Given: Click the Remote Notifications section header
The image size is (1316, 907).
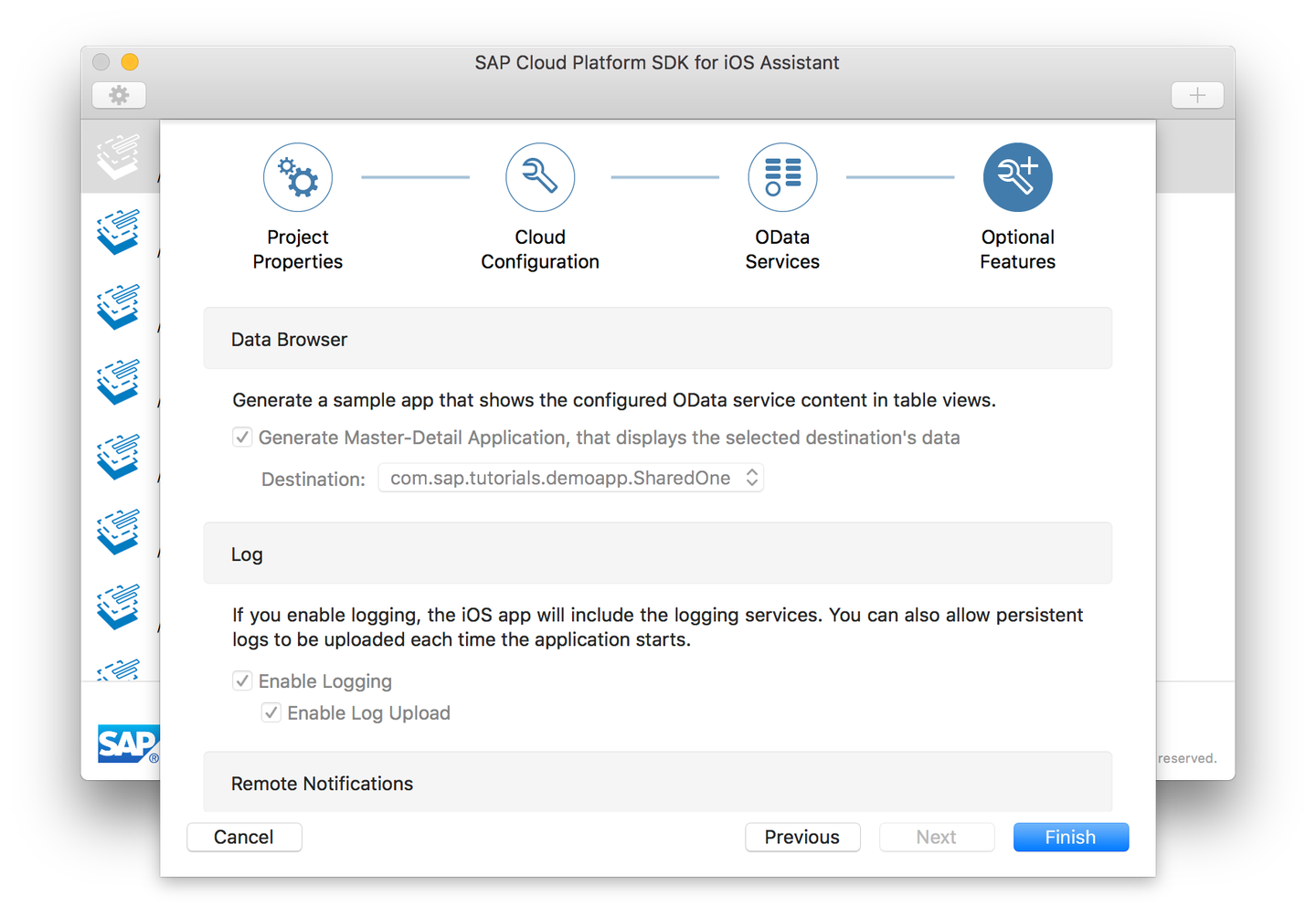Looking at the screenshot, I should (x=658, y=783).
